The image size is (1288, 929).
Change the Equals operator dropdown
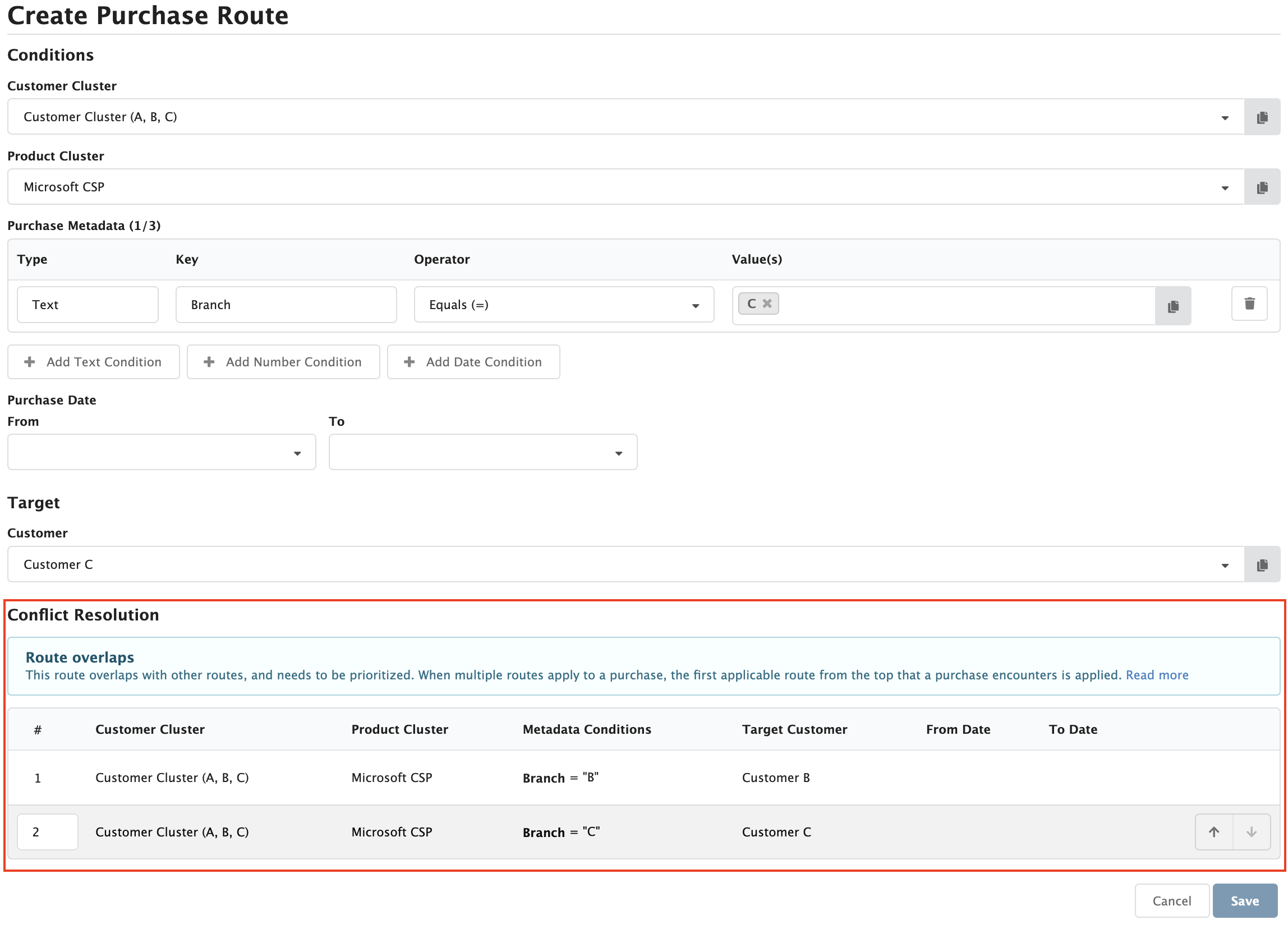(696, 305)
